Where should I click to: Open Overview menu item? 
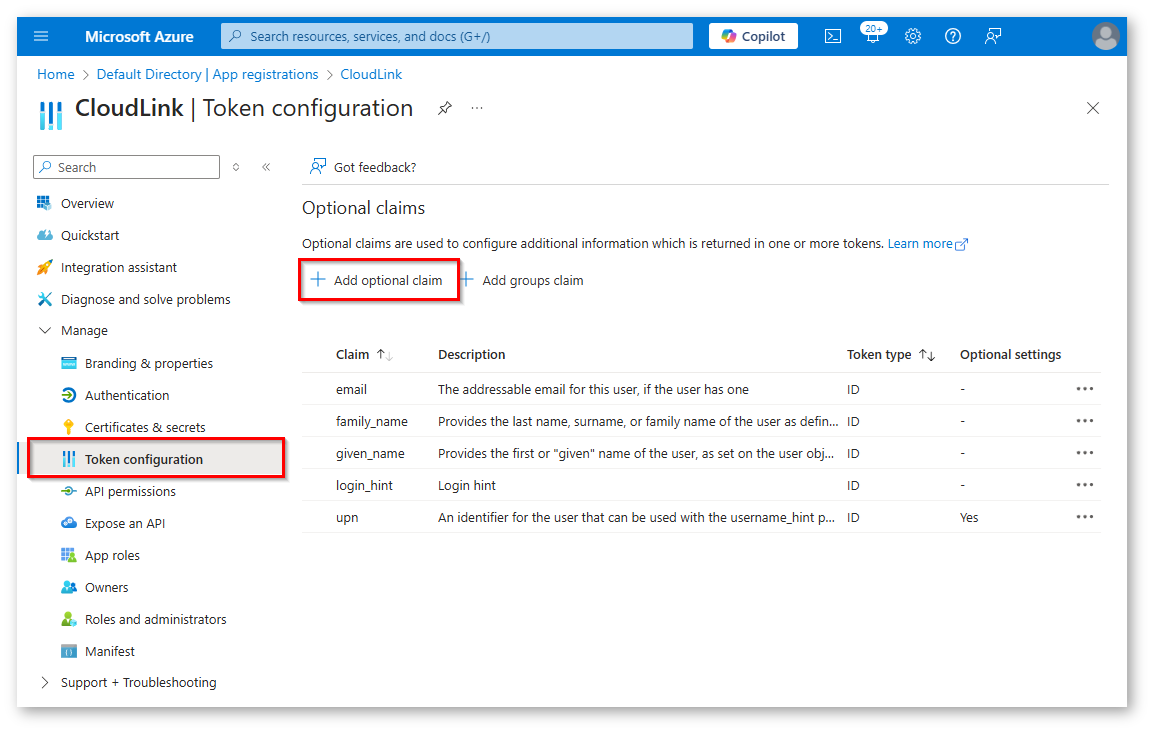point(87,203)
